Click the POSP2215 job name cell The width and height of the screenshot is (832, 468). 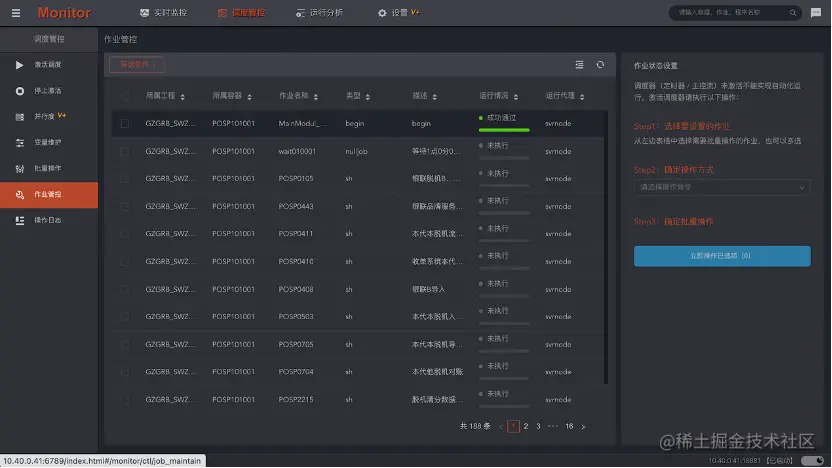pyautogui.click(x=296, y=400)
